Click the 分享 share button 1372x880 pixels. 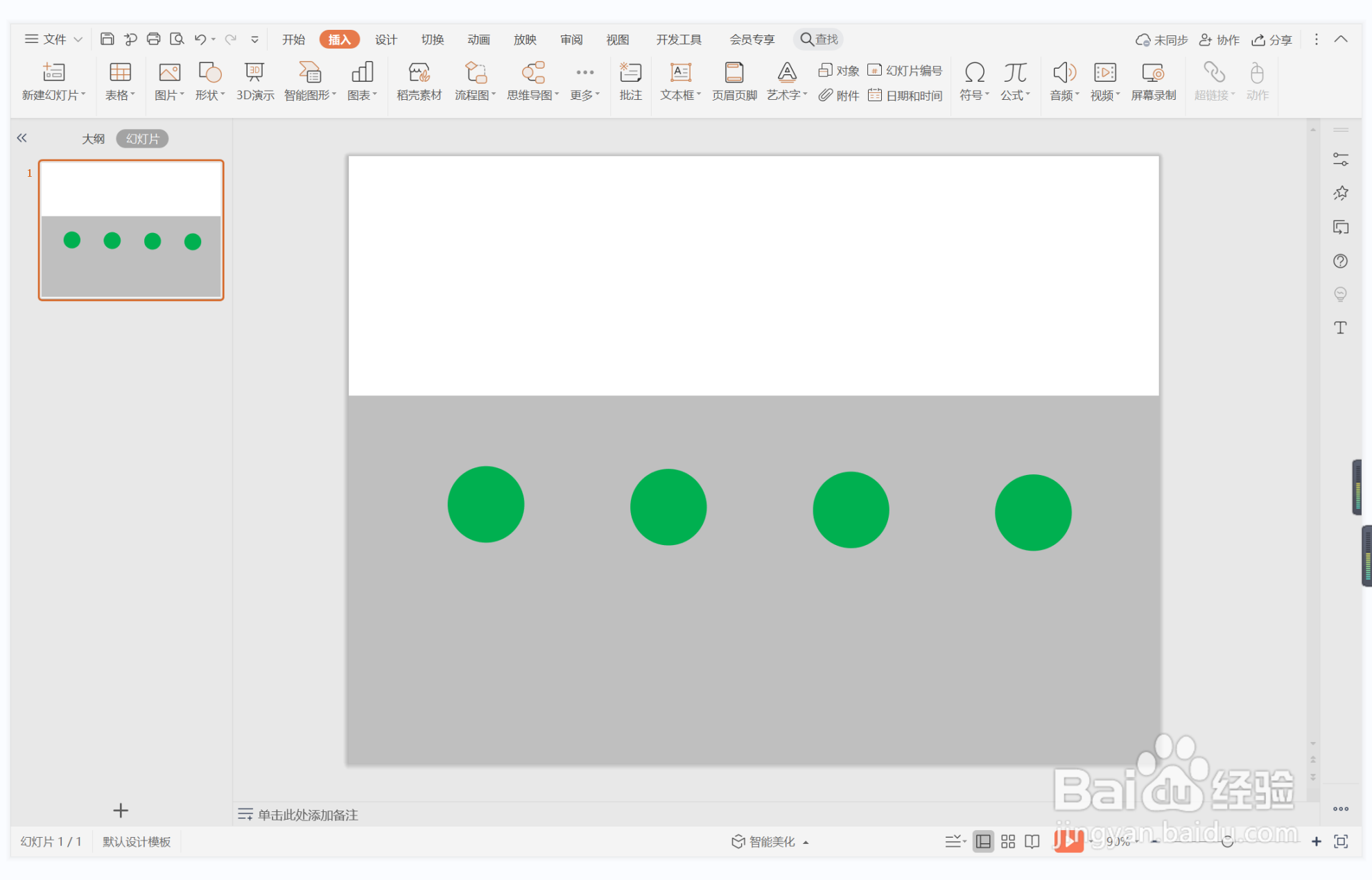click(1272, 40)
